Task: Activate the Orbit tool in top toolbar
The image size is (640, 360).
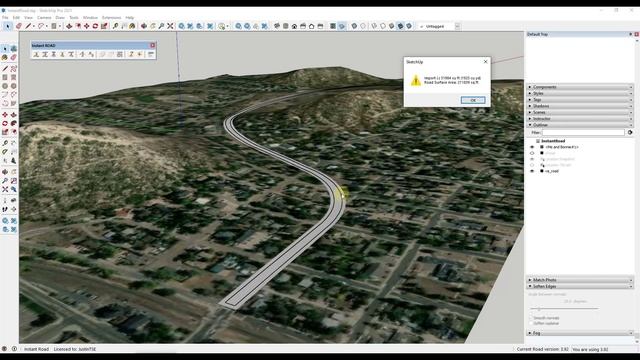Action: pyautogui.click(x=144, y=26)
